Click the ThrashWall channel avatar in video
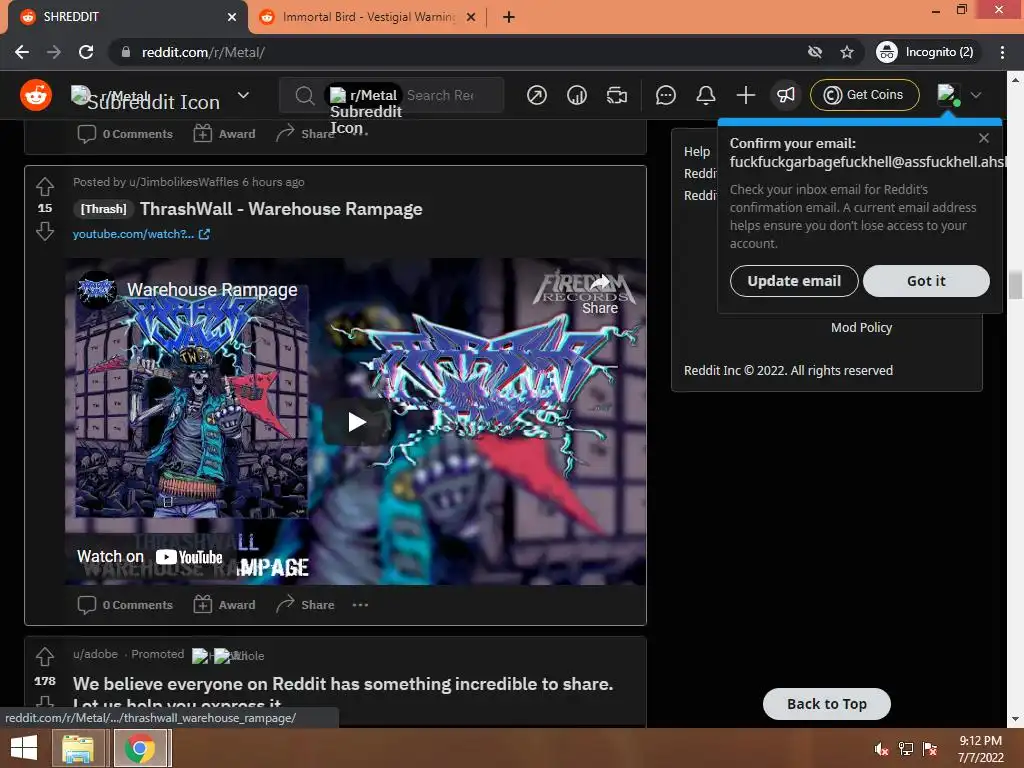 (97, 290)
